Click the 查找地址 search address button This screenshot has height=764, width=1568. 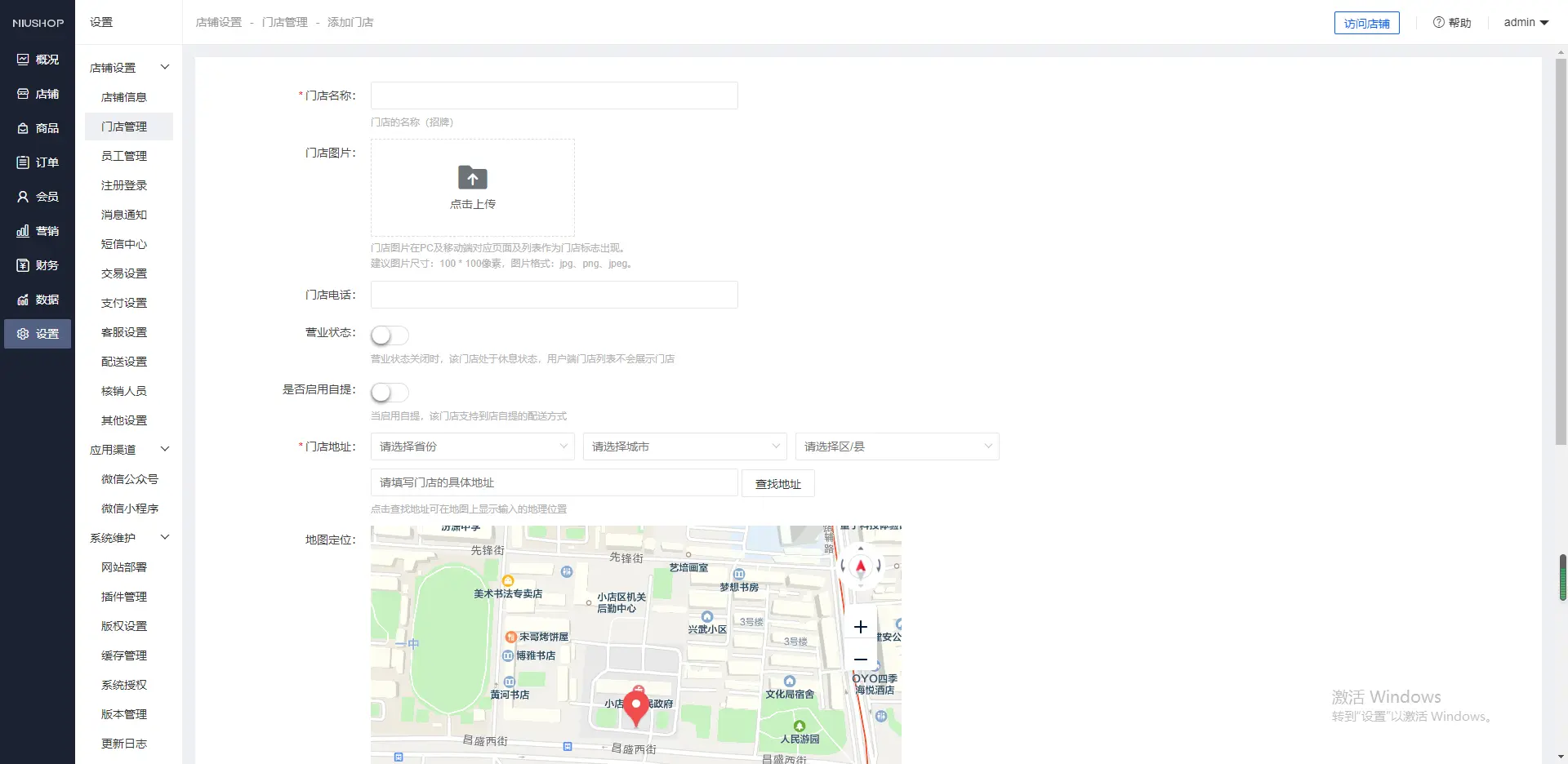pyautogui.click(x=777, y=484)
